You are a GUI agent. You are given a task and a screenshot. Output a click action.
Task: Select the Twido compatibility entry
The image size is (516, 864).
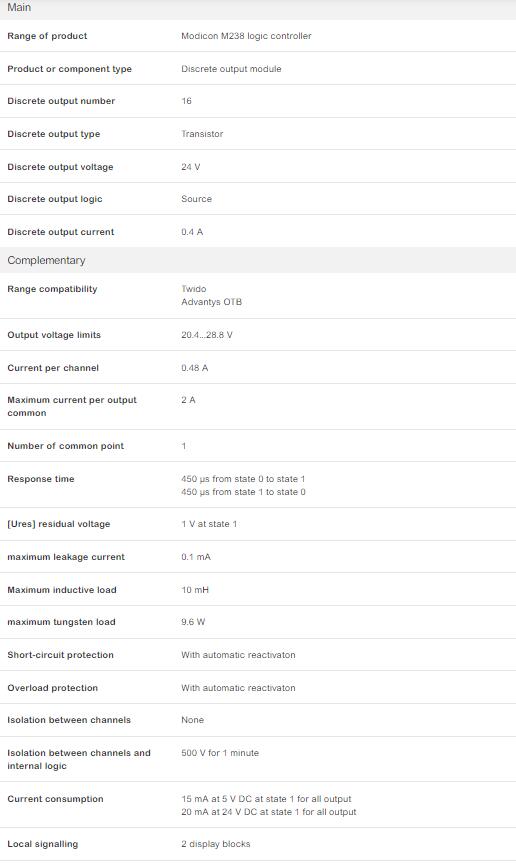pyautogui.click(x=194, y=289)
